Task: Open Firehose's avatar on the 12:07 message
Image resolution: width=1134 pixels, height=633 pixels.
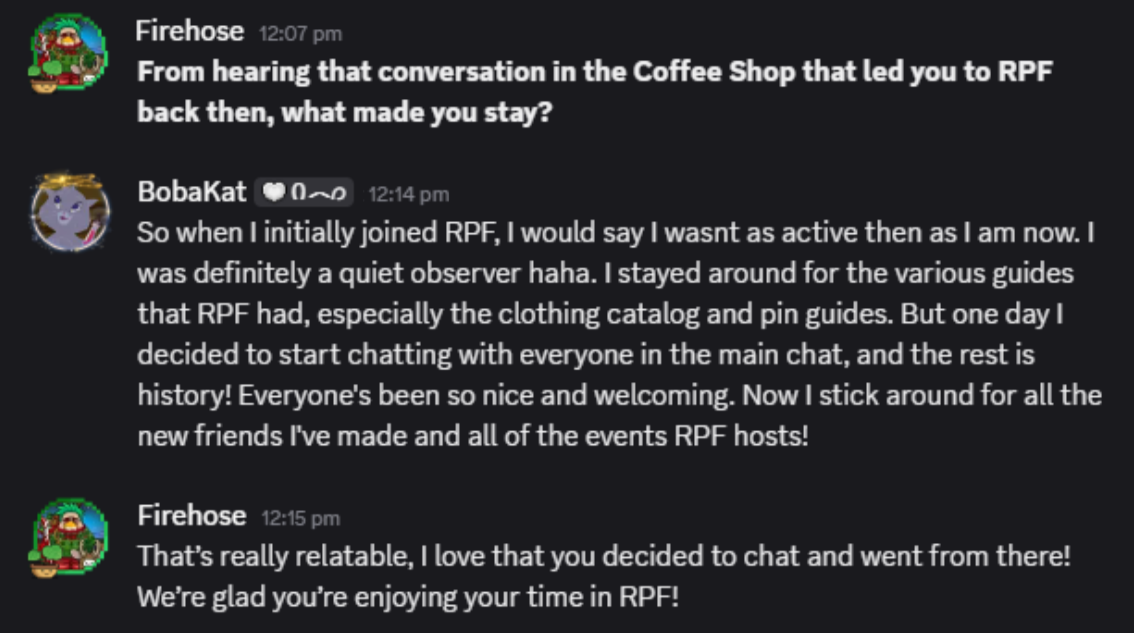Action: [68, 53]
